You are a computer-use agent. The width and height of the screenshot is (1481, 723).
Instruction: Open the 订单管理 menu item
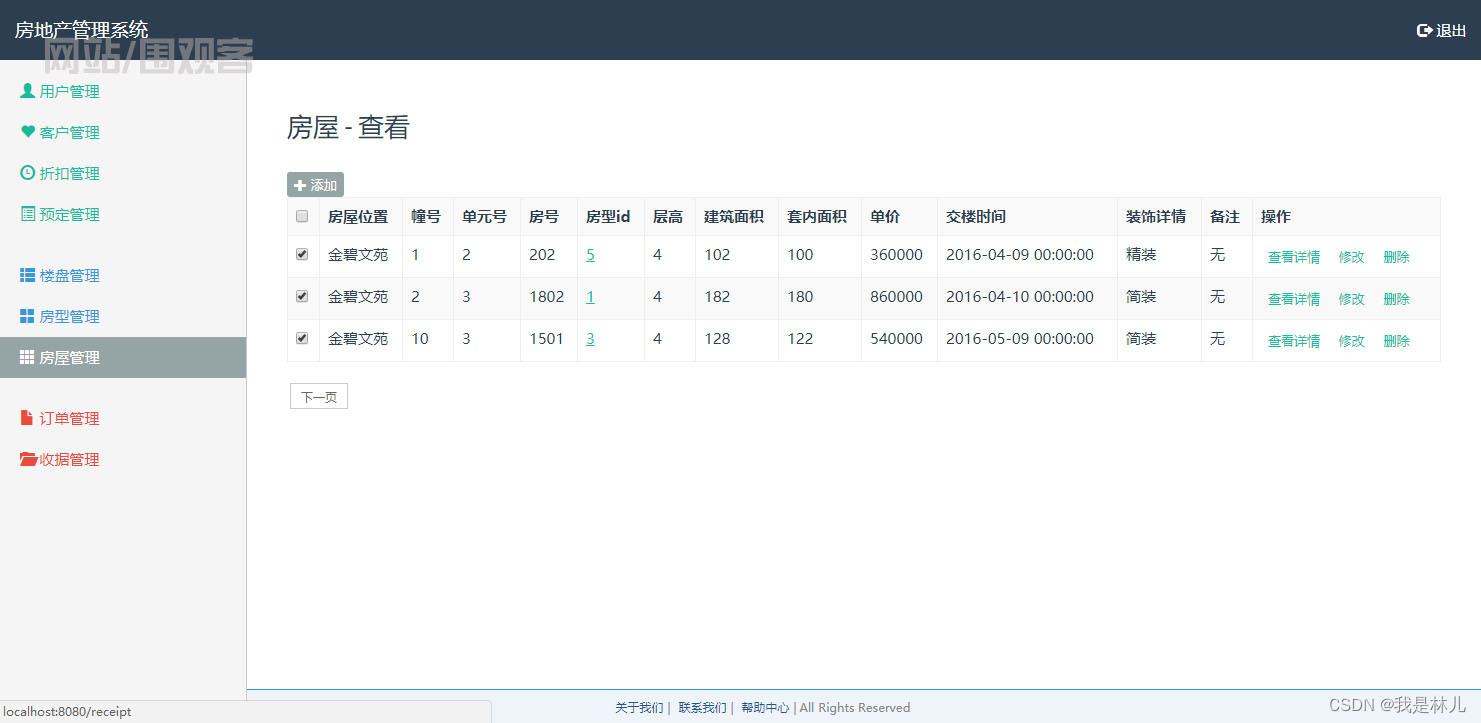point(71,418)
